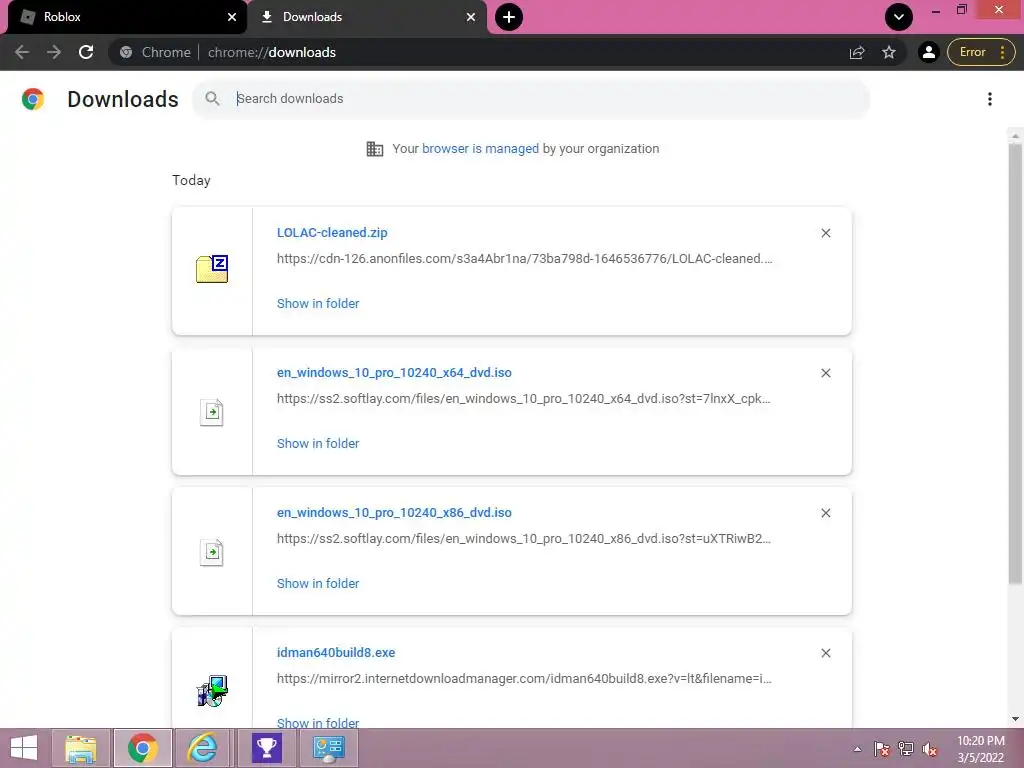Select the Downloads browser tab
1024x768 pixels.
tap(366, 17)
